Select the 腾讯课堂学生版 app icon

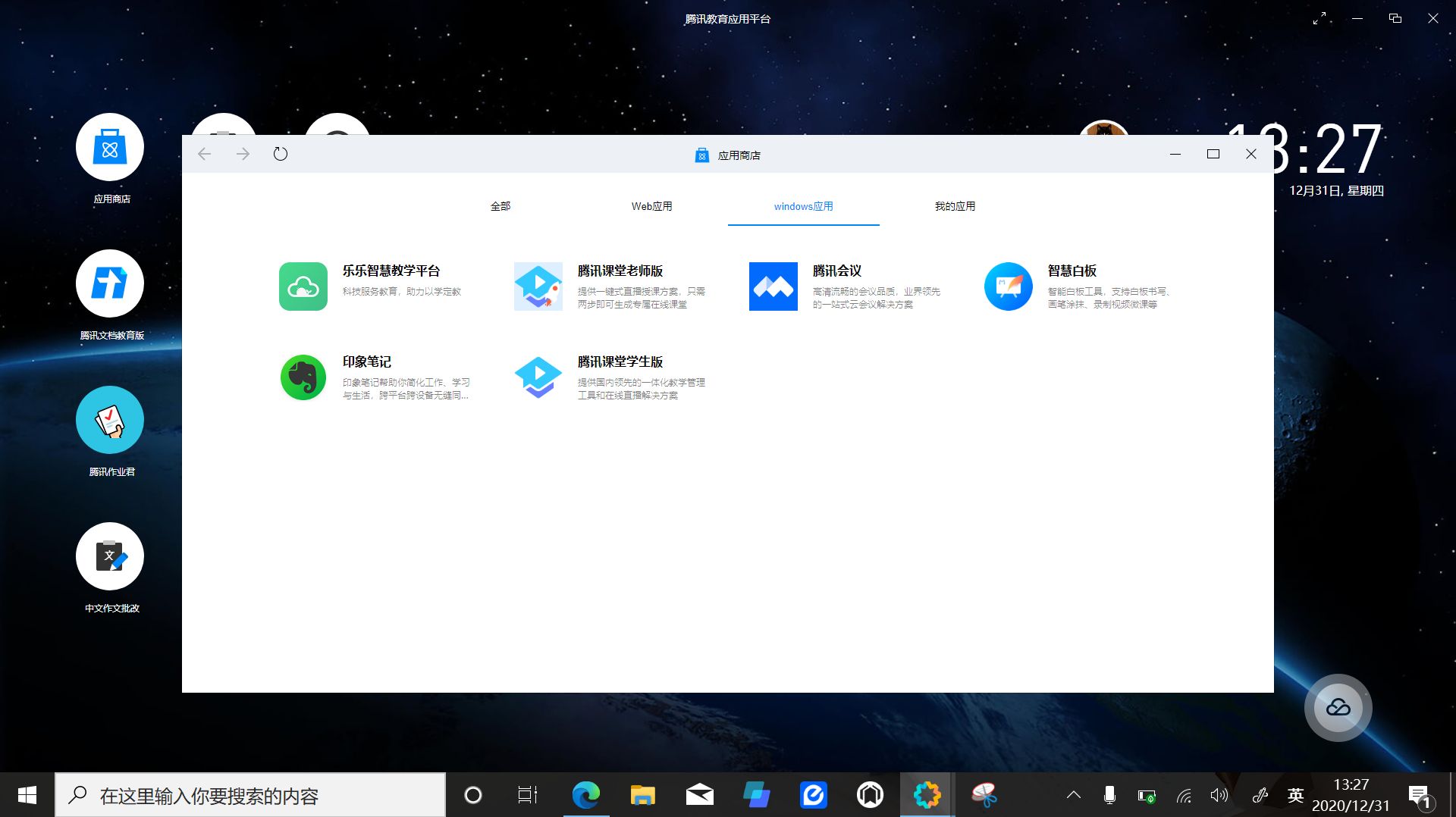538,377
